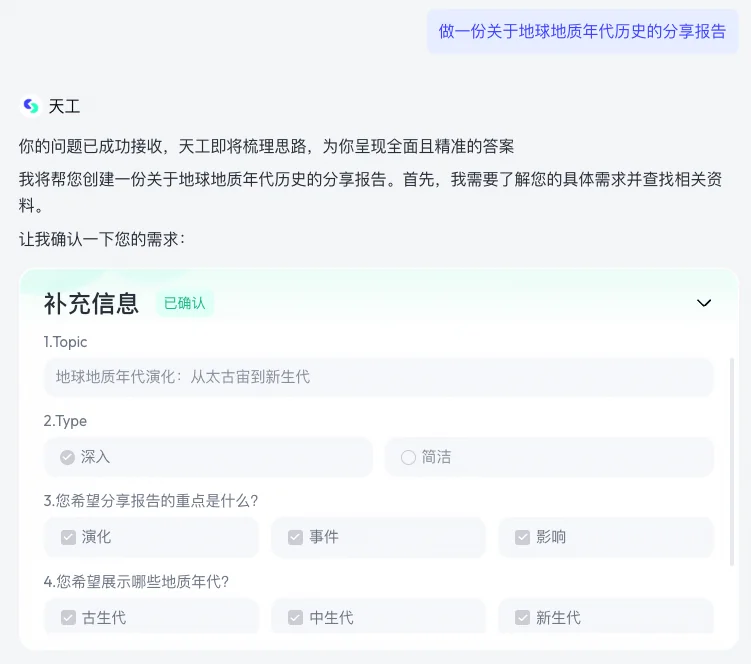
Task: Collapse the 补充信息 panel with the chevron
Action: point(704,303)
